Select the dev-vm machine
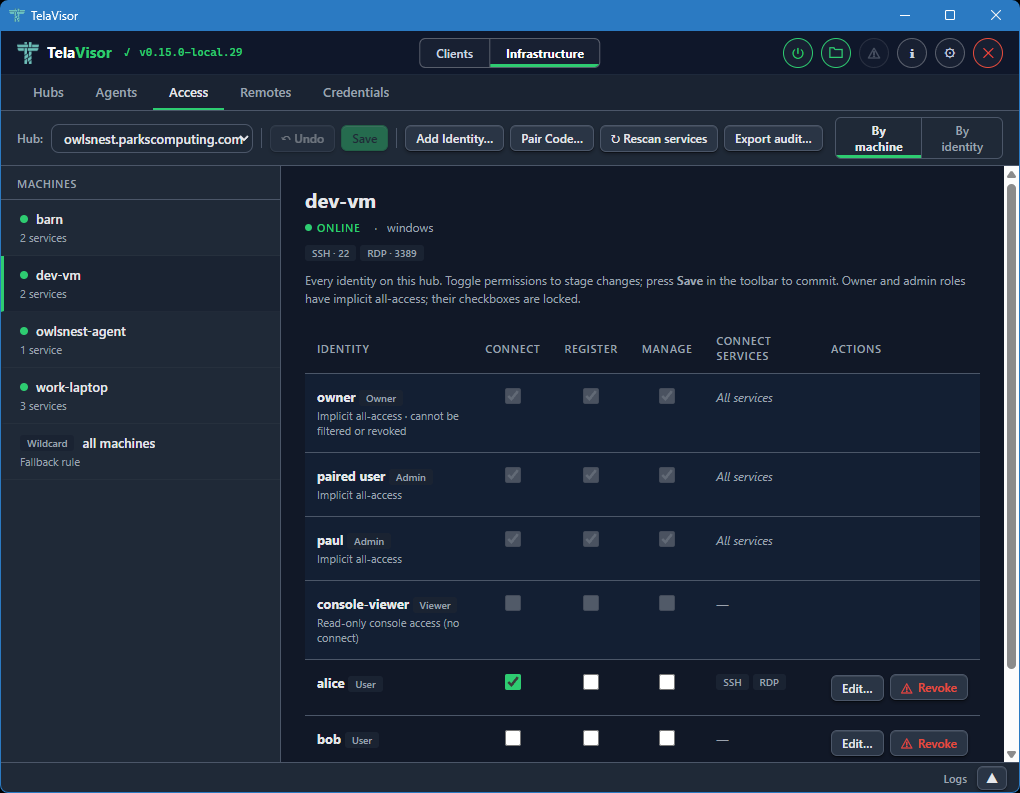1020x793 pixels. pos(141,284)
